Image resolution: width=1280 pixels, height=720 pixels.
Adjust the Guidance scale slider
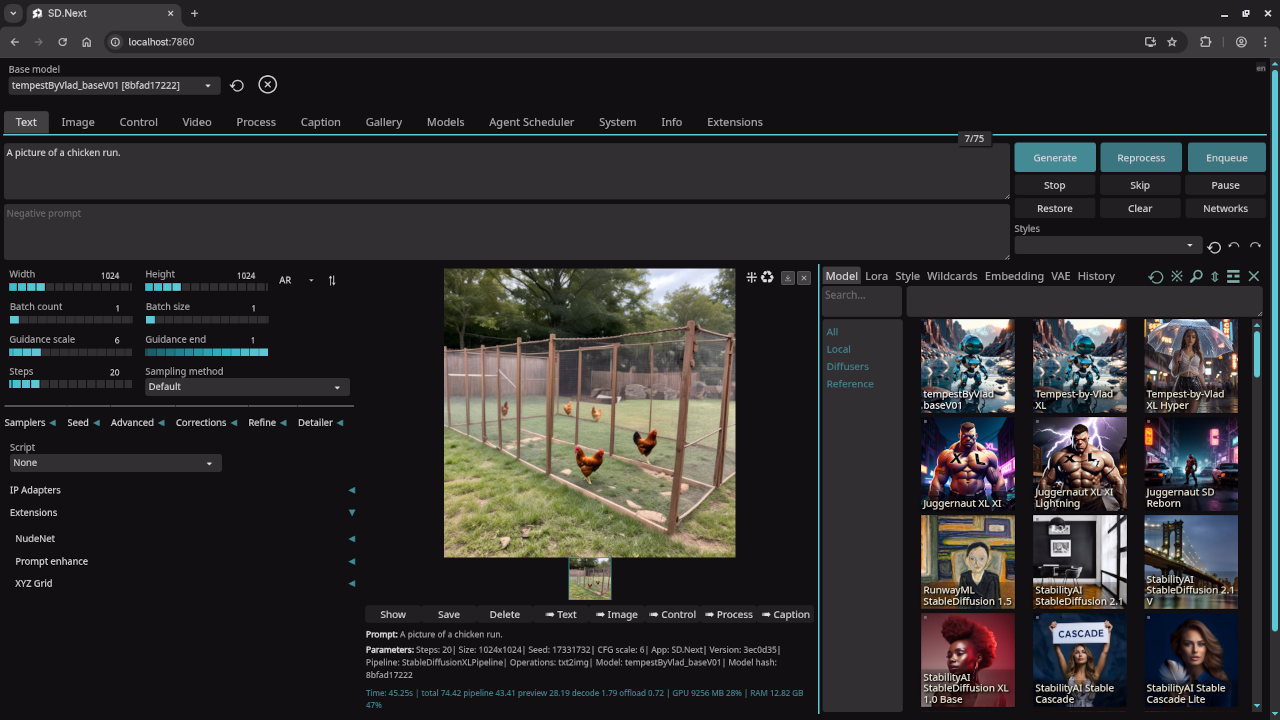(70, 352)
